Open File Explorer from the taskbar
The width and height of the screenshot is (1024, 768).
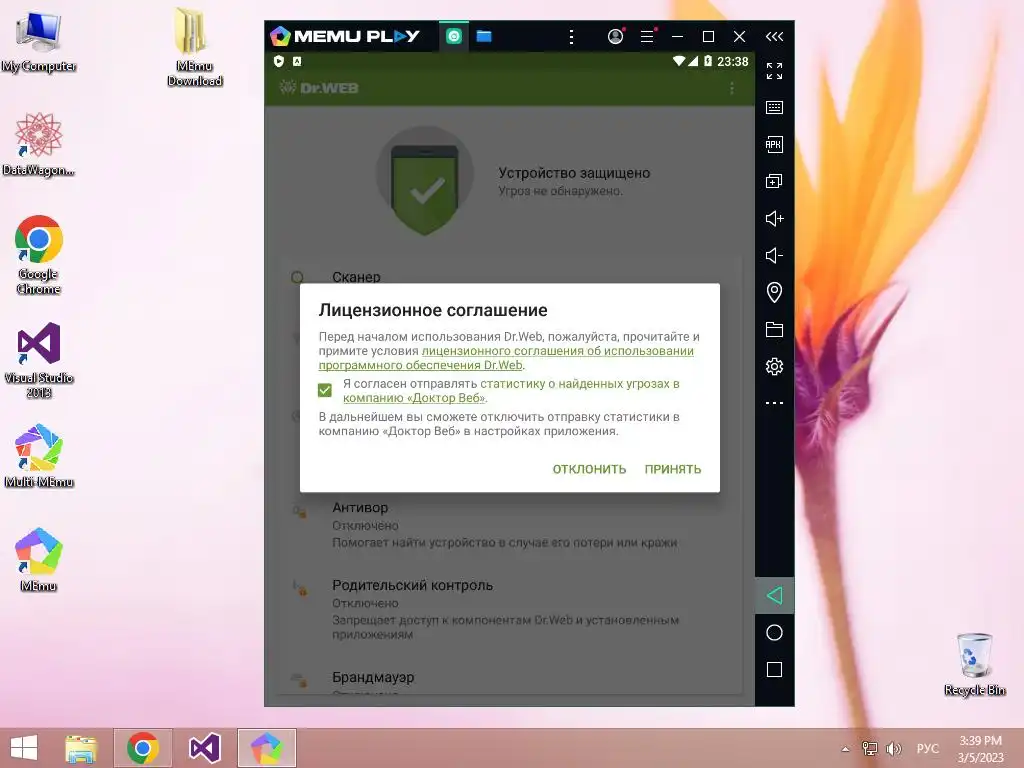[x=81, y=748]
